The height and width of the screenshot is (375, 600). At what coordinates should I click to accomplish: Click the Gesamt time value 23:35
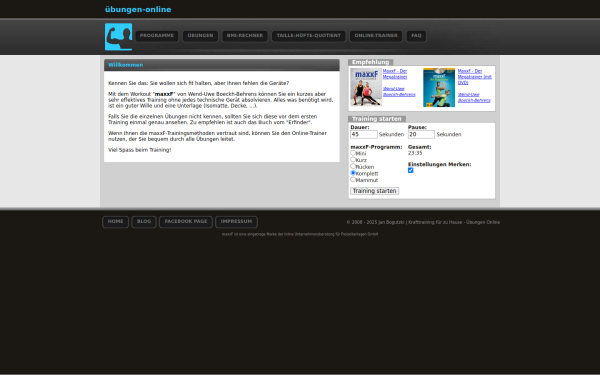click(x=415, y=153)
